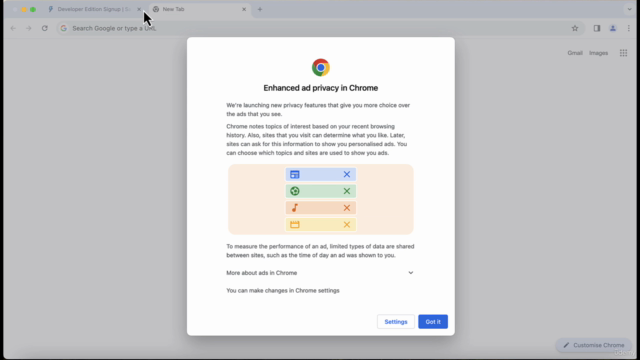Open the profile avatar menu
The image size is (640, 360).
click(x=613, y=28)
